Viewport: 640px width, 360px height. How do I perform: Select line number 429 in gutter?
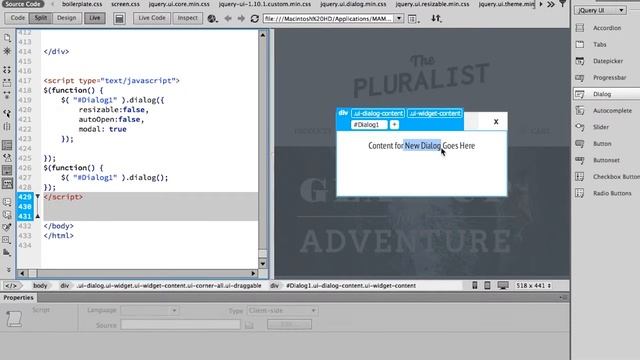pos(24,197)
